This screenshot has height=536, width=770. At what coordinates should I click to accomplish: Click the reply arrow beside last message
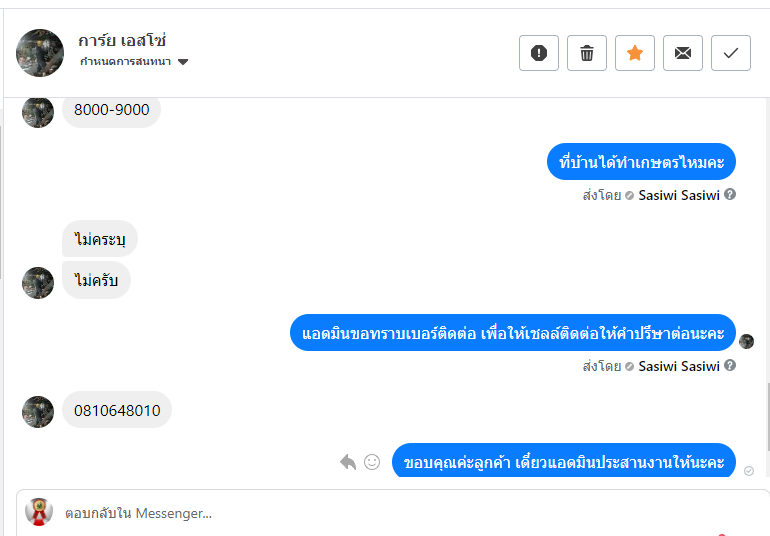coord(348,462)
